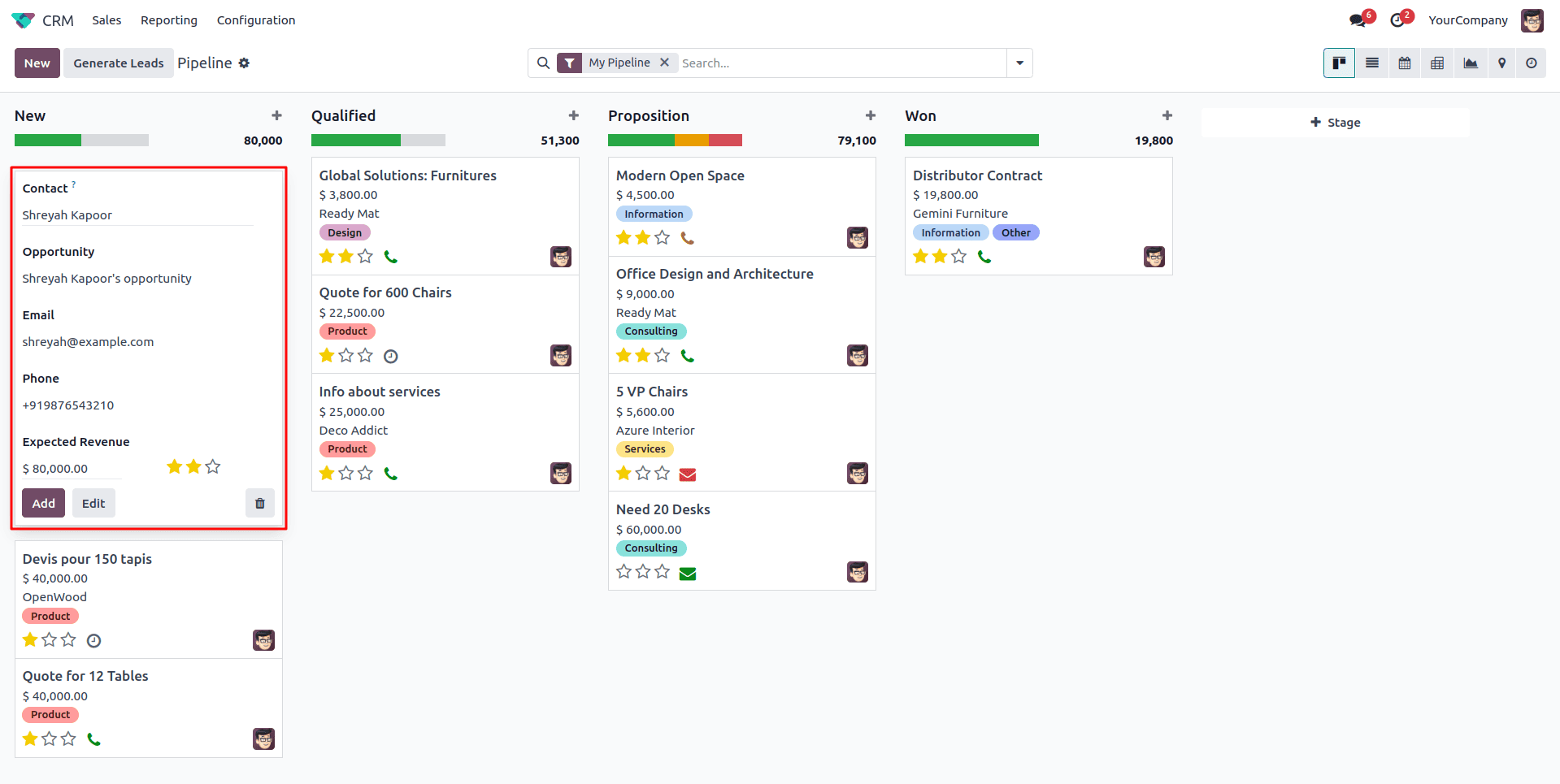Screen dimensions: 1560x784
Task: Give Need 20 Desks one star
Action: [x=624, y=571]
